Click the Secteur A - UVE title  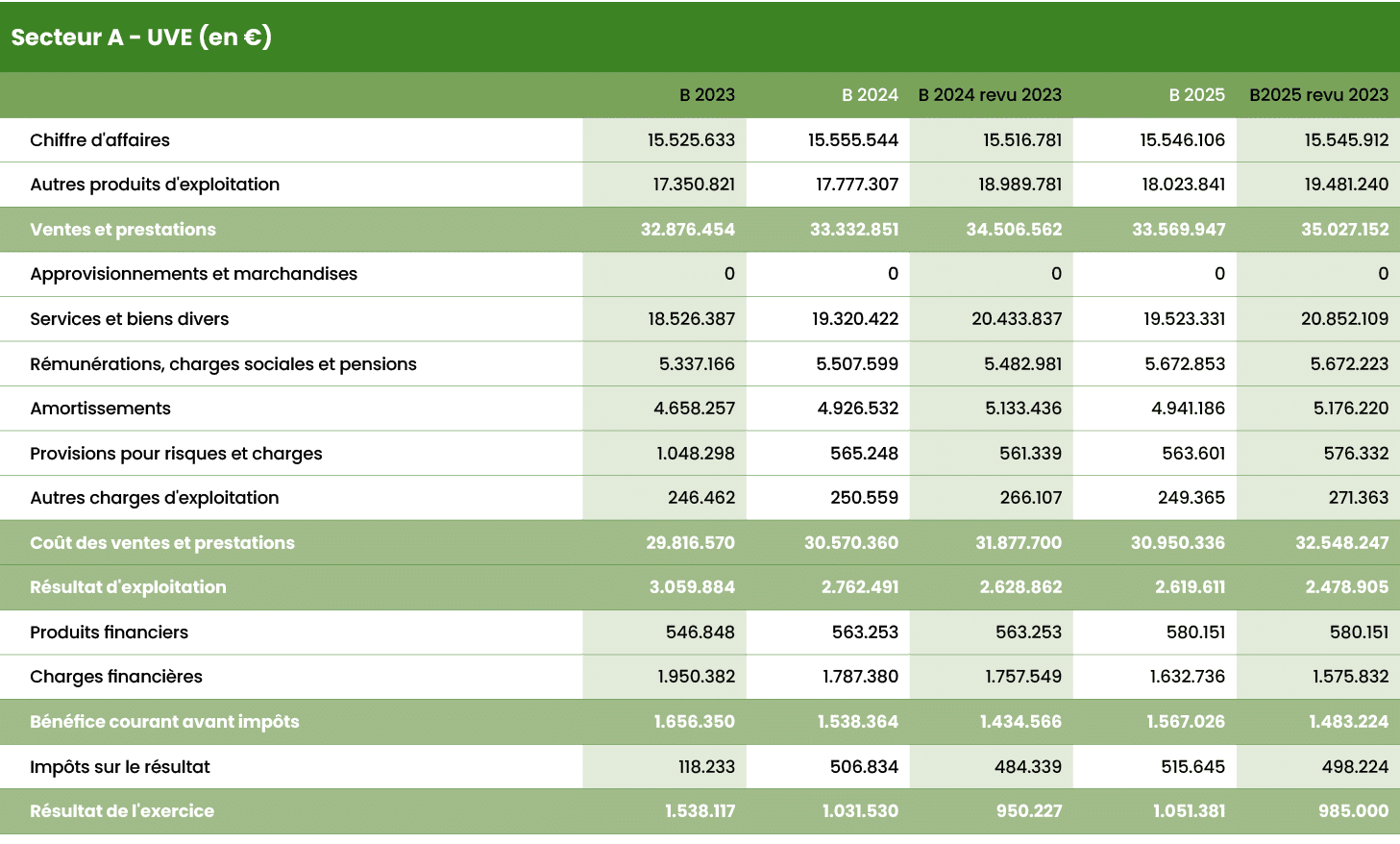(x=140, y=37)
